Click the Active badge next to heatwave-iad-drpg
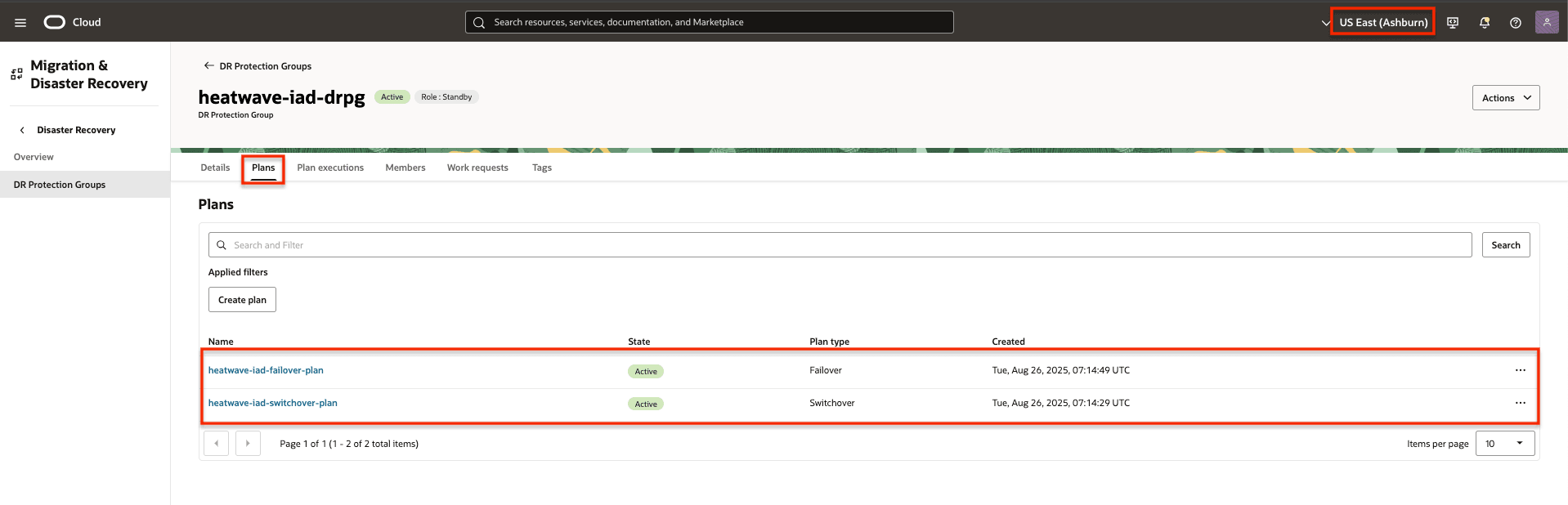Image resolution: width=1568 pixels, height=505 pixels. [x=392, y=97]
